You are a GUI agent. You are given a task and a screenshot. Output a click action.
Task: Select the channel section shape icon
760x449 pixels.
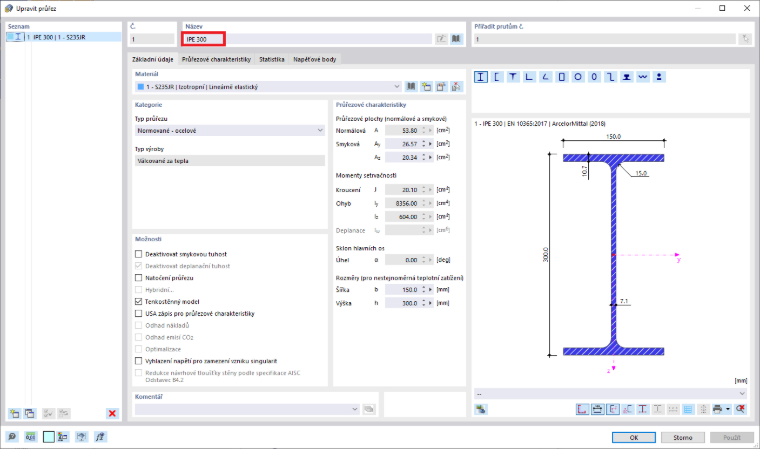497,77
